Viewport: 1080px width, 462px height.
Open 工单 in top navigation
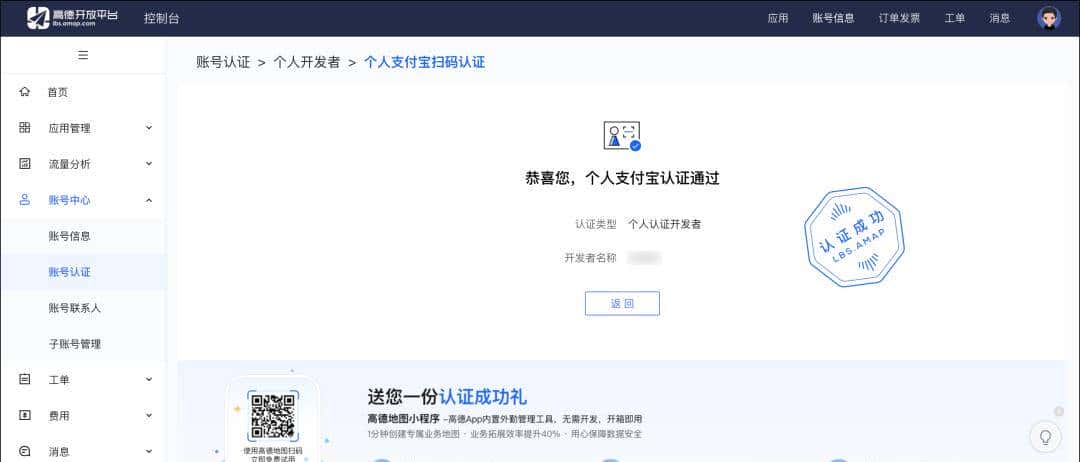[x=955, y=19]
